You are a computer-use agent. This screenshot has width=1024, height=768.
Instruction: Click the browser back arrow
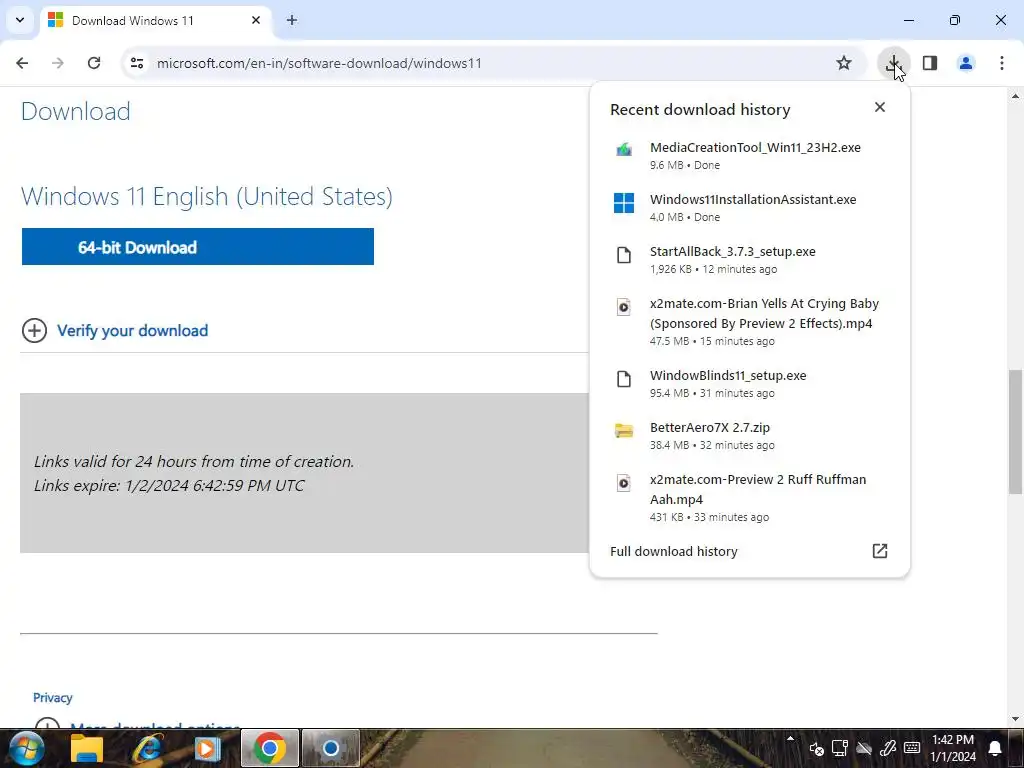point(22,63)
